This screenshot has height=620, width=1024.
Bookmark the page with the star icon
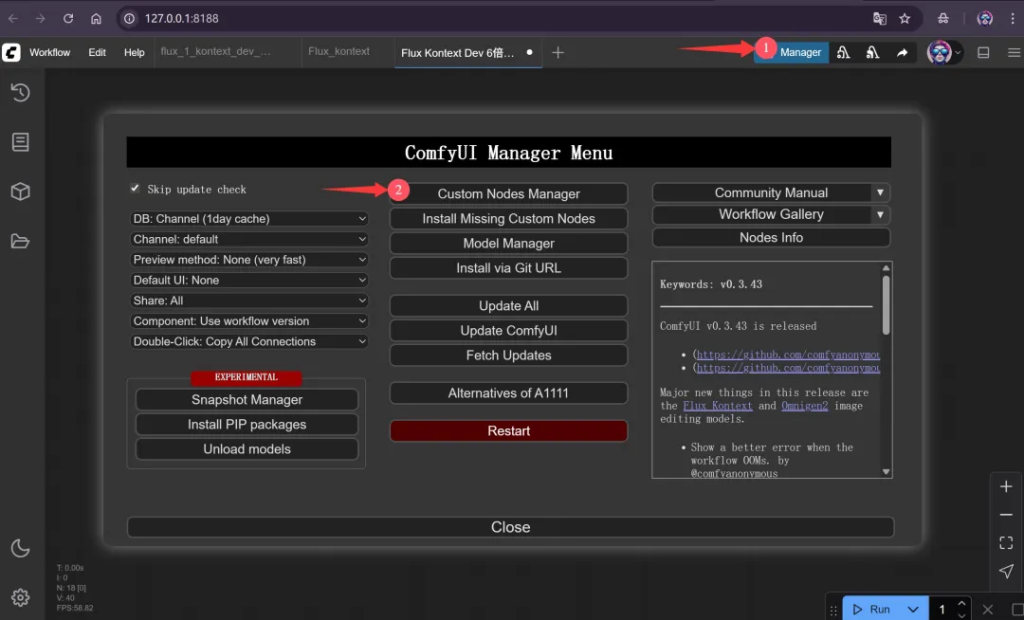pyautogui.click(x=904, y=18)
